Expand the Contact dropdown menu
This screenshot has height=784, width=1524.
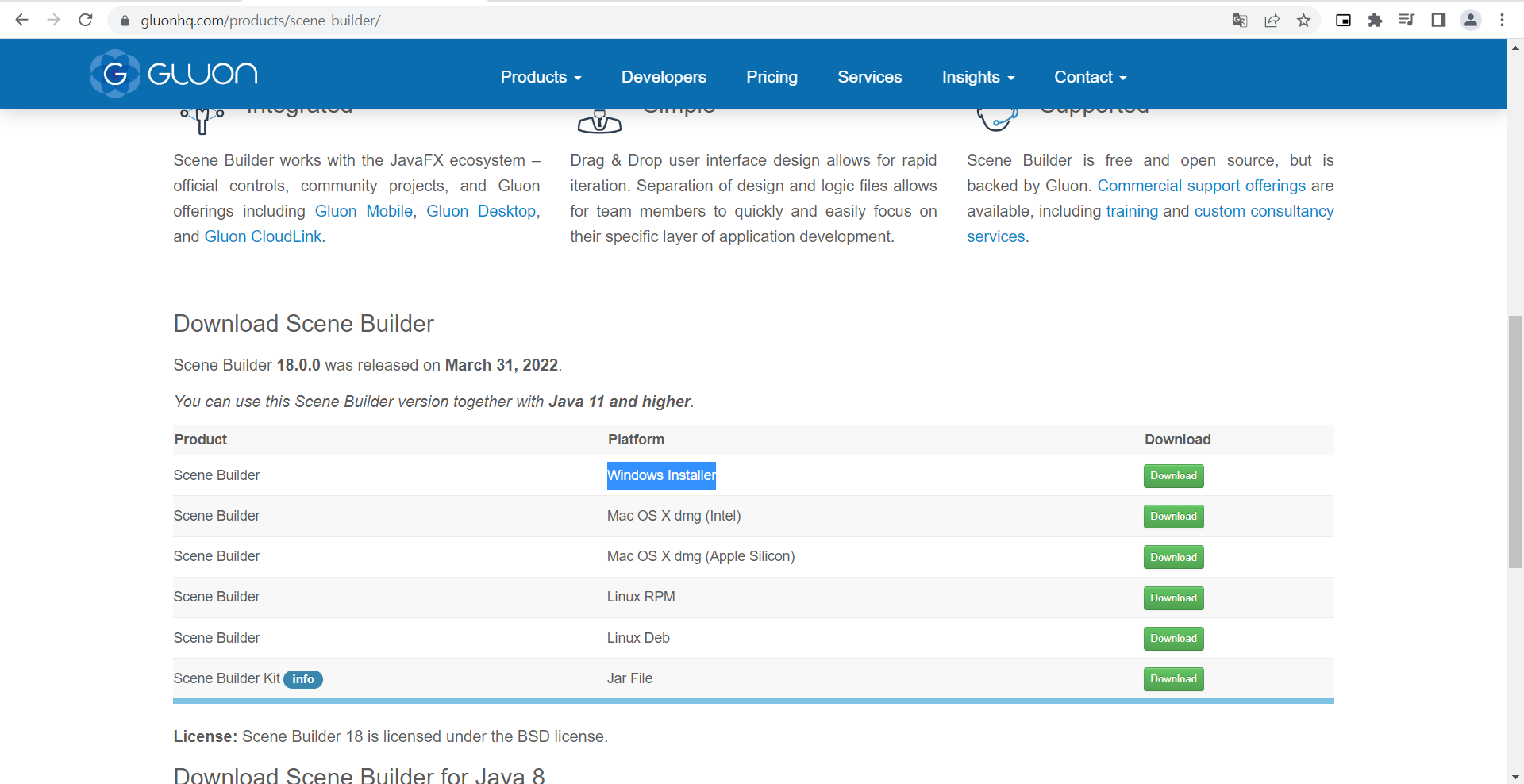(x=1091, y=77)
